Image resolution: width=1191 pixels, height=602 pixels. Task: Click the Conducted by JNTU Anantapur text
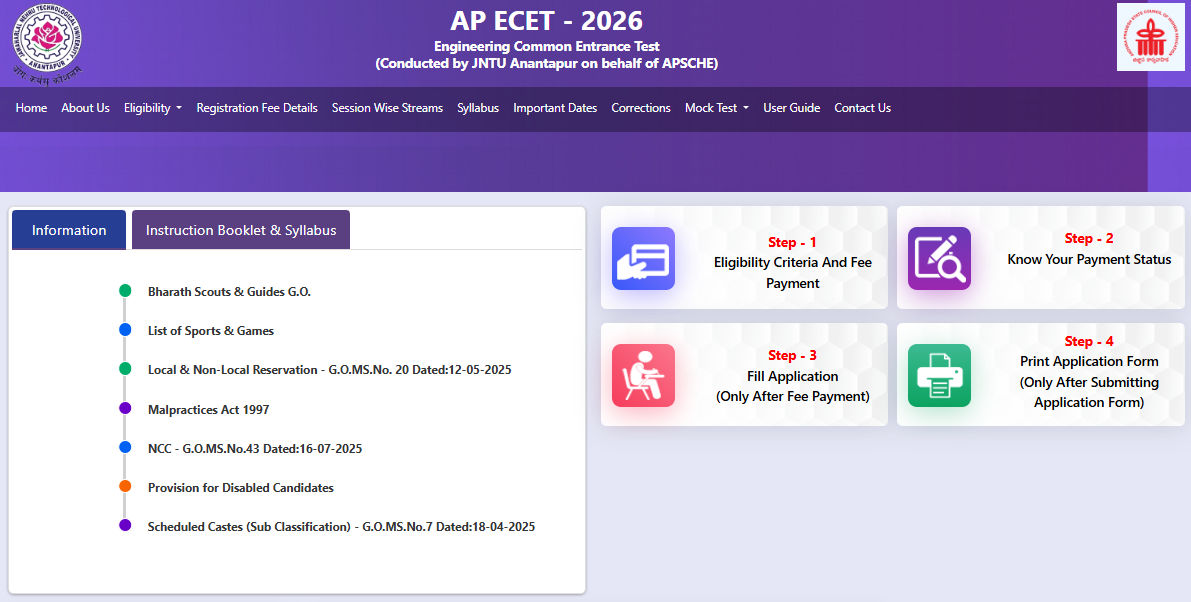coord(547,64)
